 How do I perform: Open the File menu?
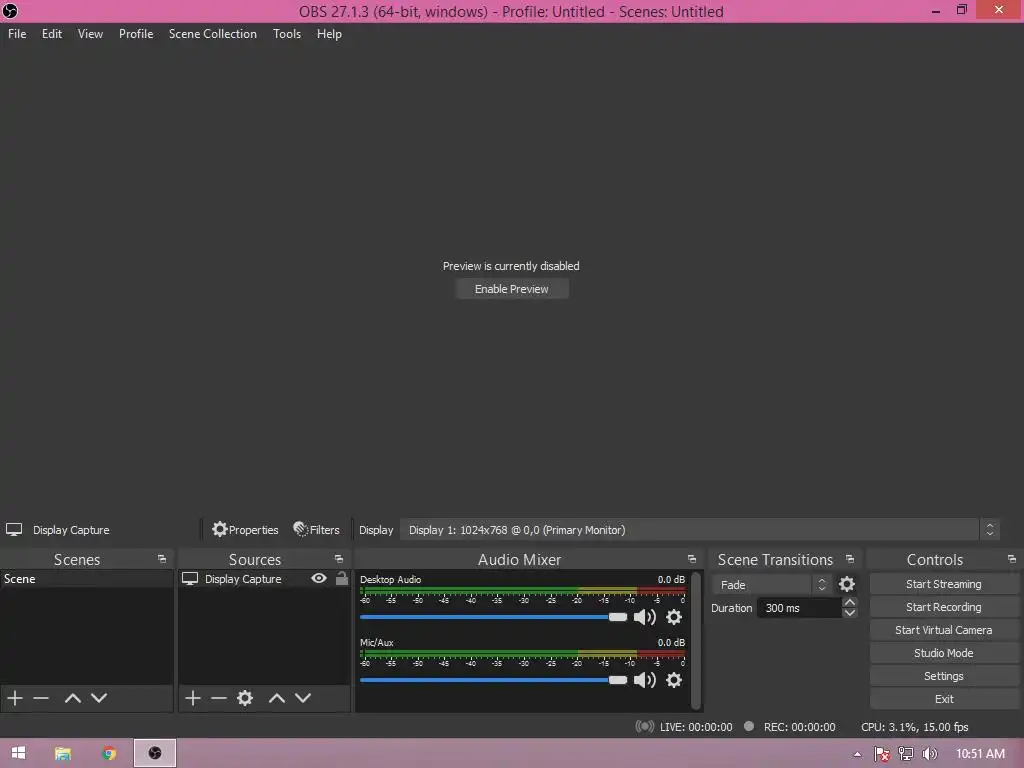(x=17, y=34)
